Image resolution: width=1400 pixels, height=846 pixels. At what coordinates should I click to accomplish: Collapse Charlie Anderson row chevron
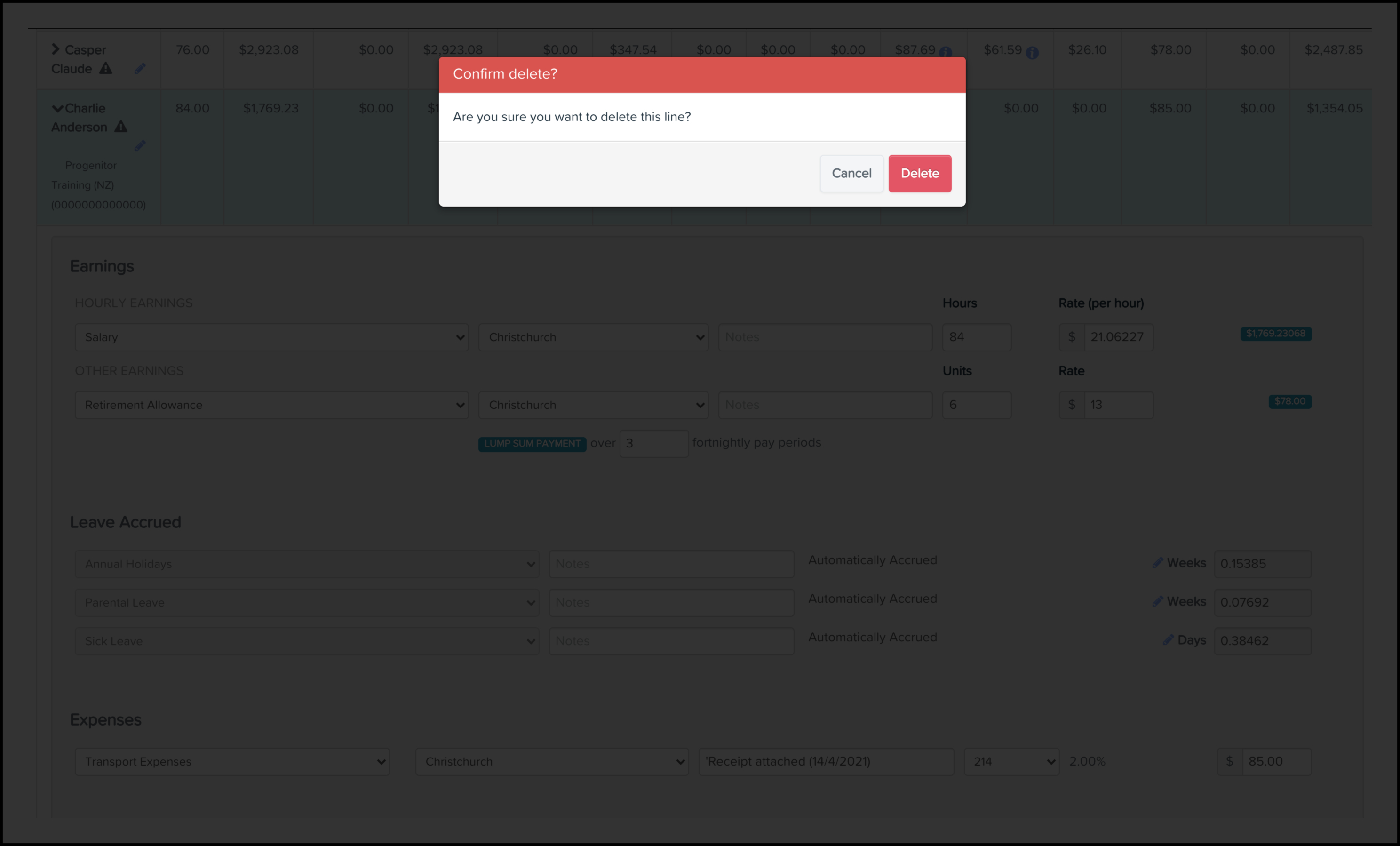tap(57, 108)
